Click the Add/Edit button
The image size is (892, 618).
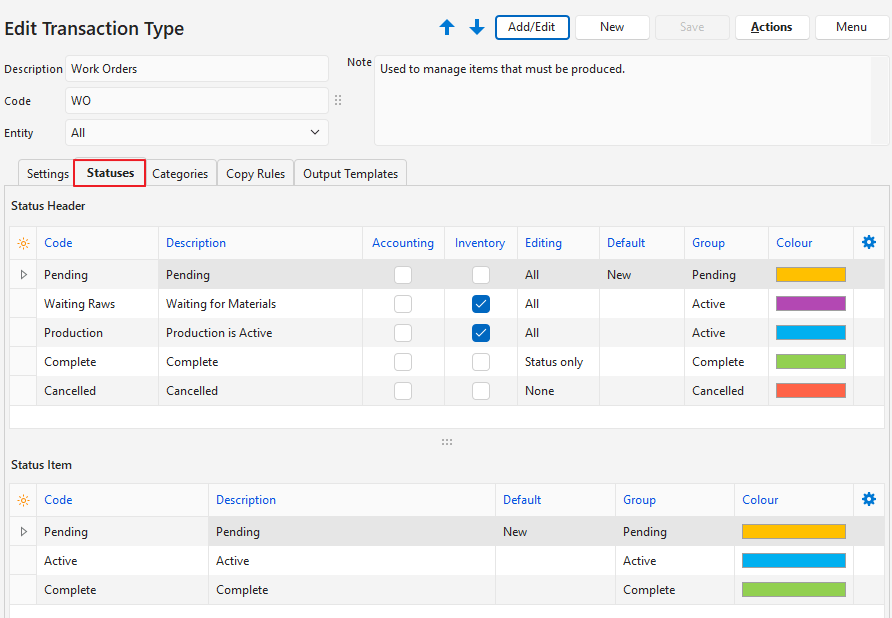[x=532, y=27]
